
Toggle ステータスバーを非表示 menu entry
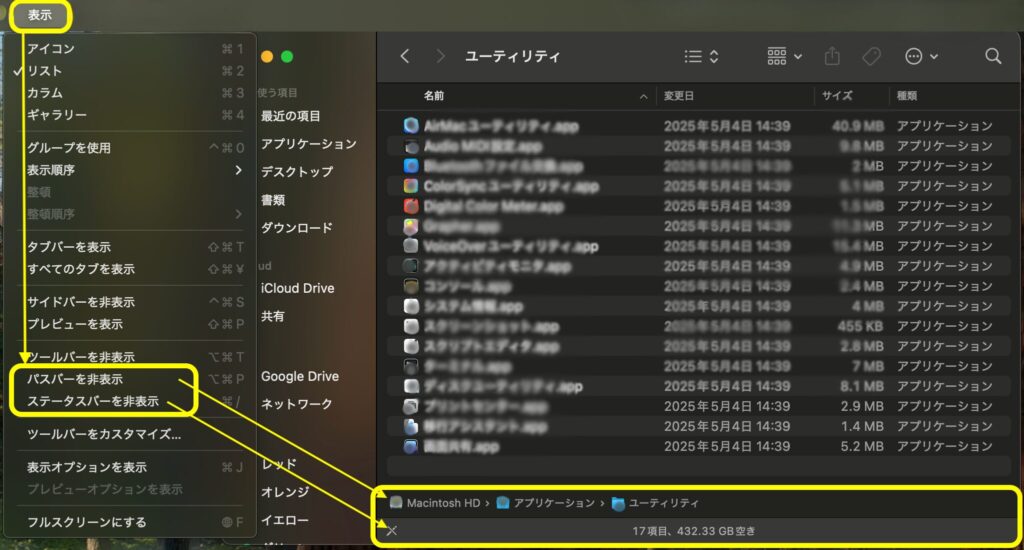coord(92,402)
